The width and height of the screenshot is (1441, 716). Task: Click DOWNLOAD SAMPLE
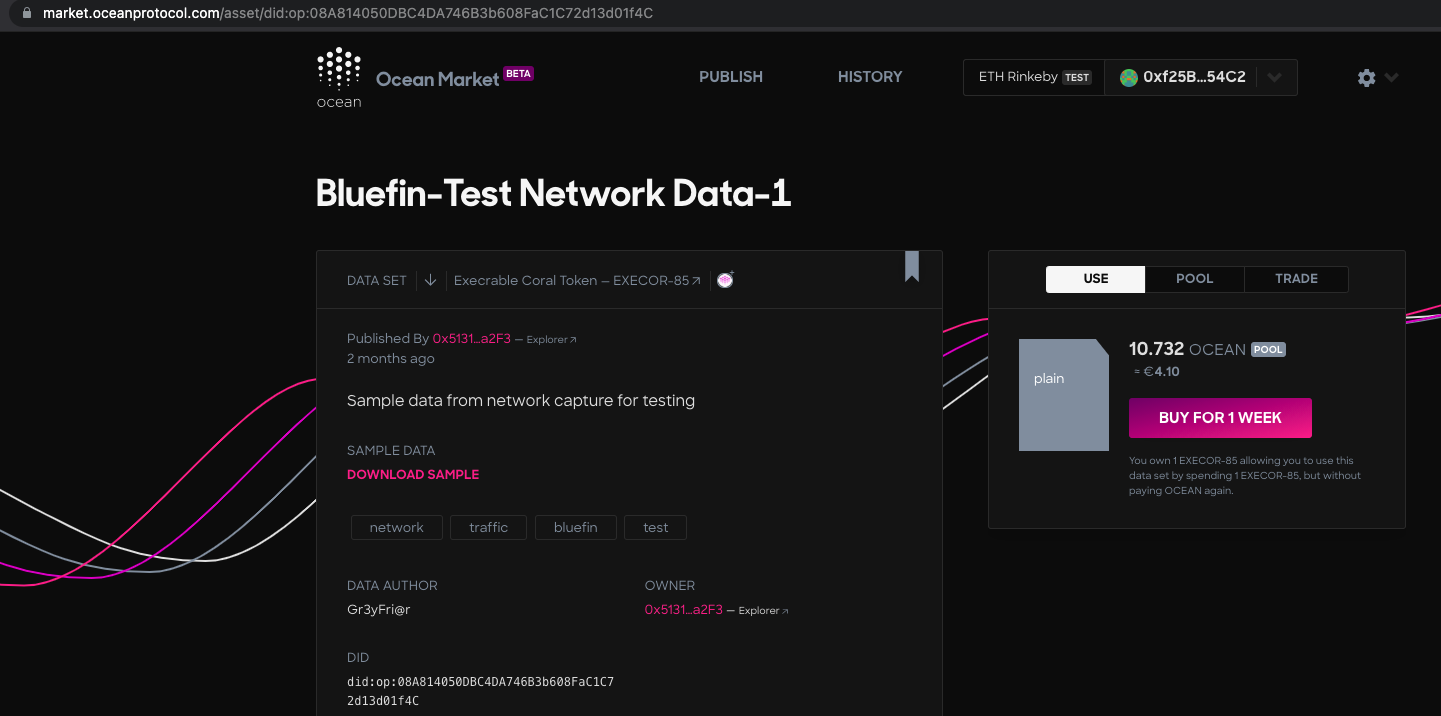[413, 474]
